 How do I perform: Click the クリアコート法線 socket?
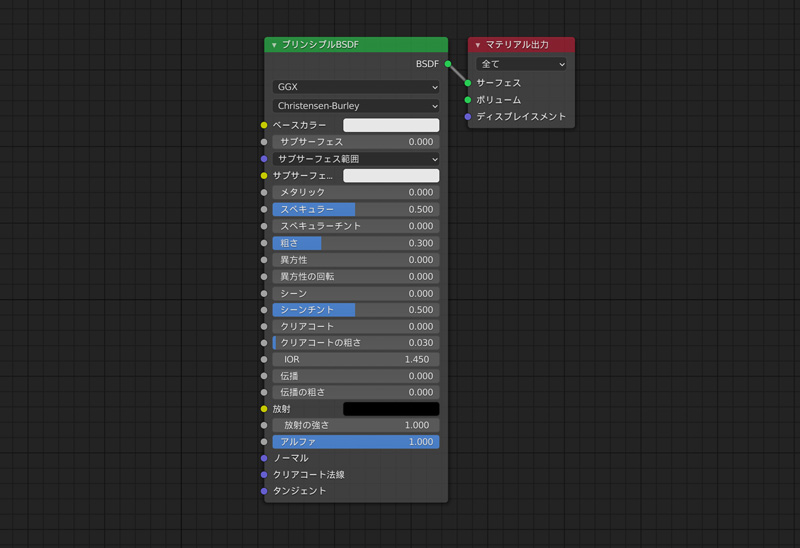click(x=264, y=475)
